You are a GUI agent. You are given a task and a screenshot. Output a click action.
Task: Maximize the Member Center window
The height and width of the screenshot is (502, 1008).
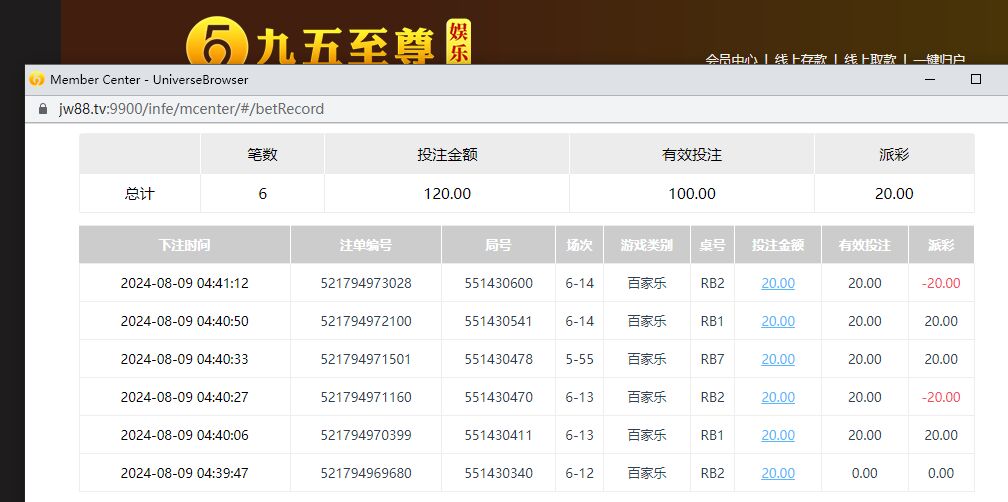point(976,79)
